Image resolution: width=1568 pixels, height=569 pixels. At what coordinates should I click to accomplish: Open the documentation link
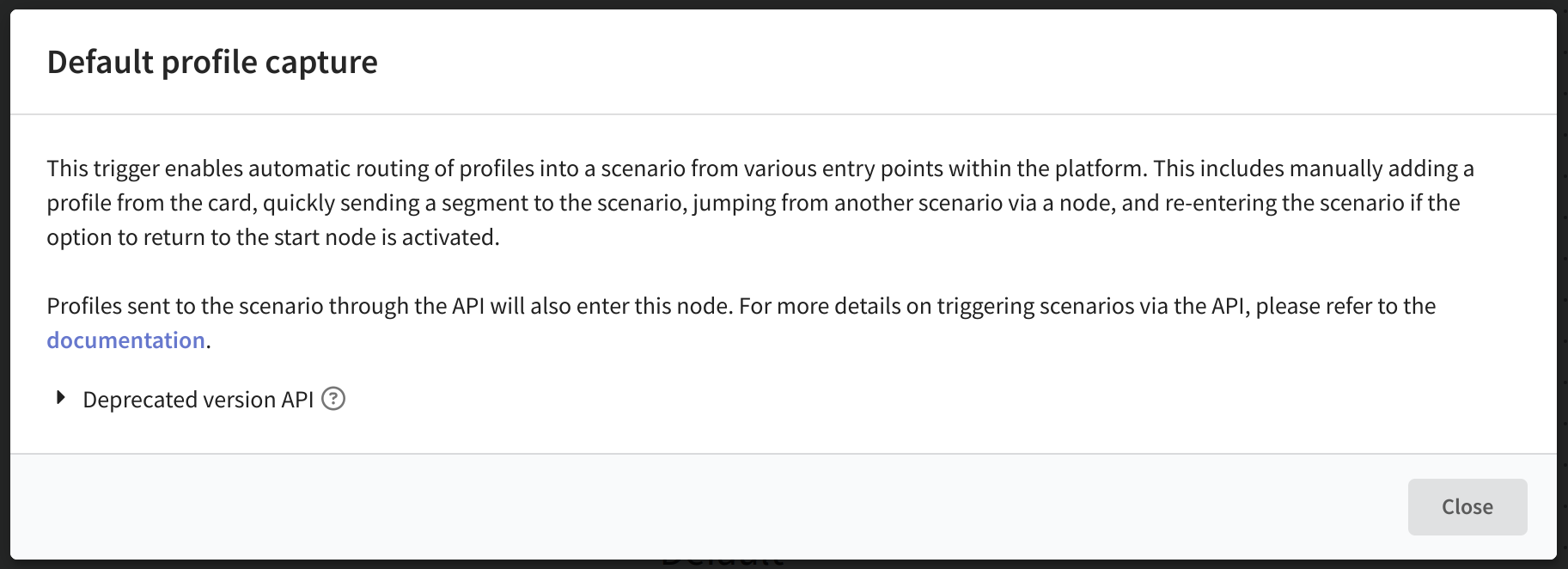tap(125, 340)
